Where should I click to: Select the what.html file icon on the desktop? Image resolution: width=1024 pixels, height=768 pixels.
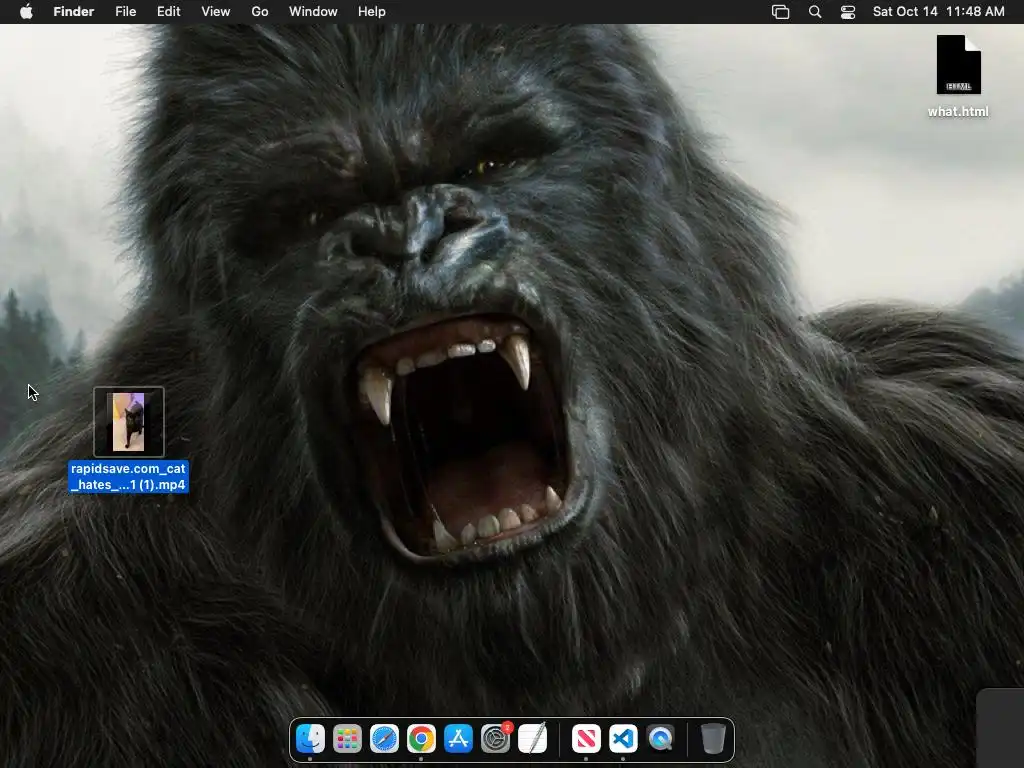pos(958,65)
